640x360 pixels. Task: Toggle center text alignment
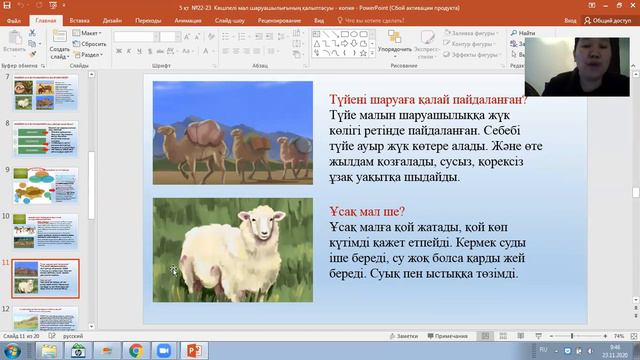click(x=236, y=51)
